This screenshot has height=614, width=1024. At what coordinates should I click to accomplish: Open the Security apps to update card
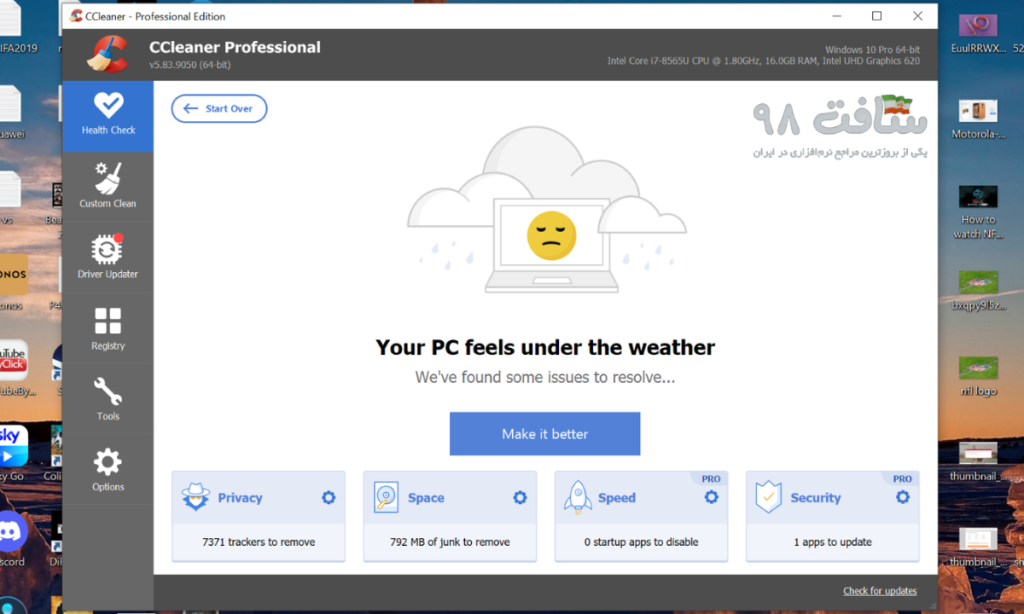[833, 542]
